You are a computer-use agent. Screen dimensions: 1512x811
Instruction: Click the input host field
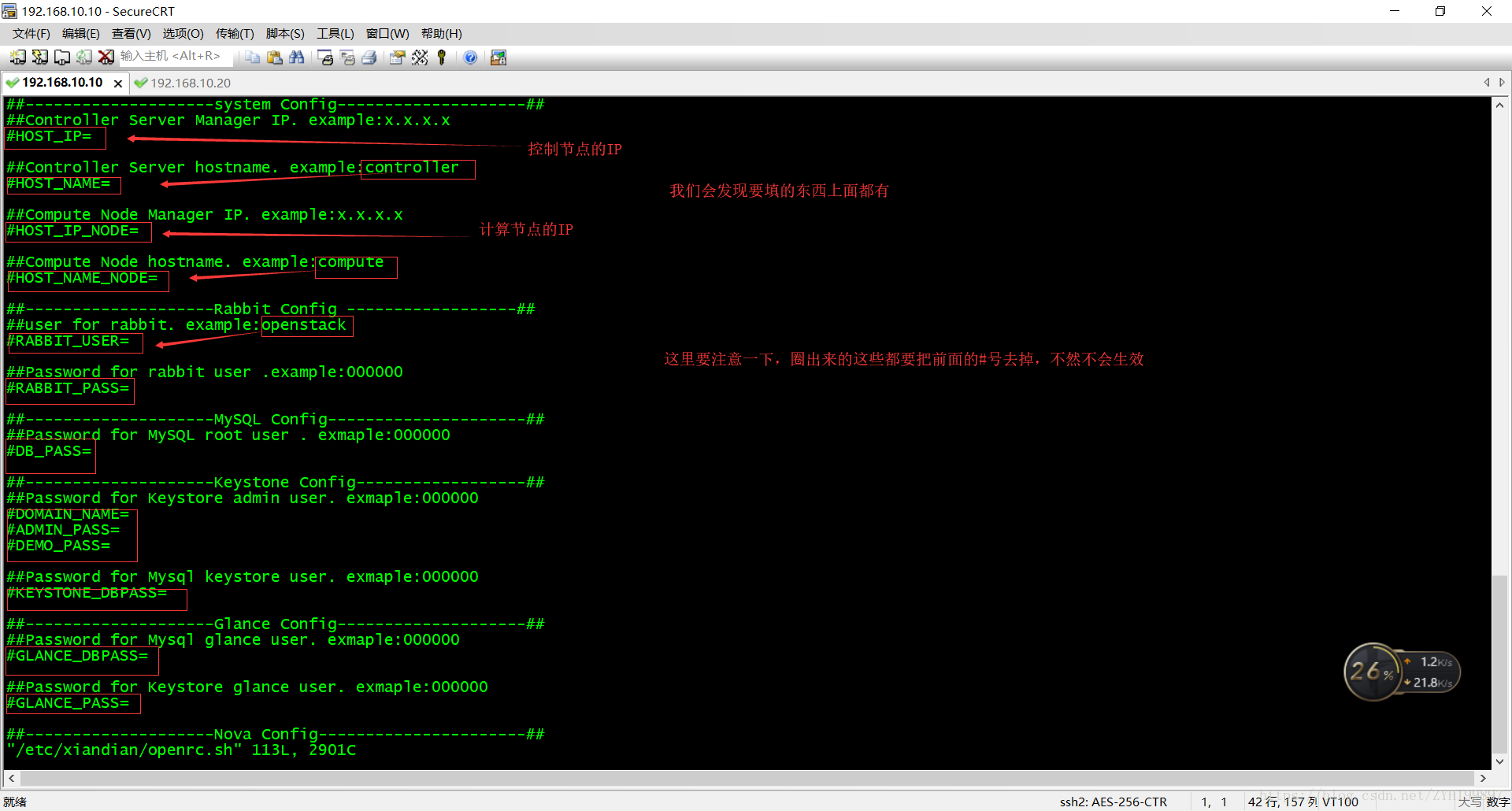coord(175,56)
